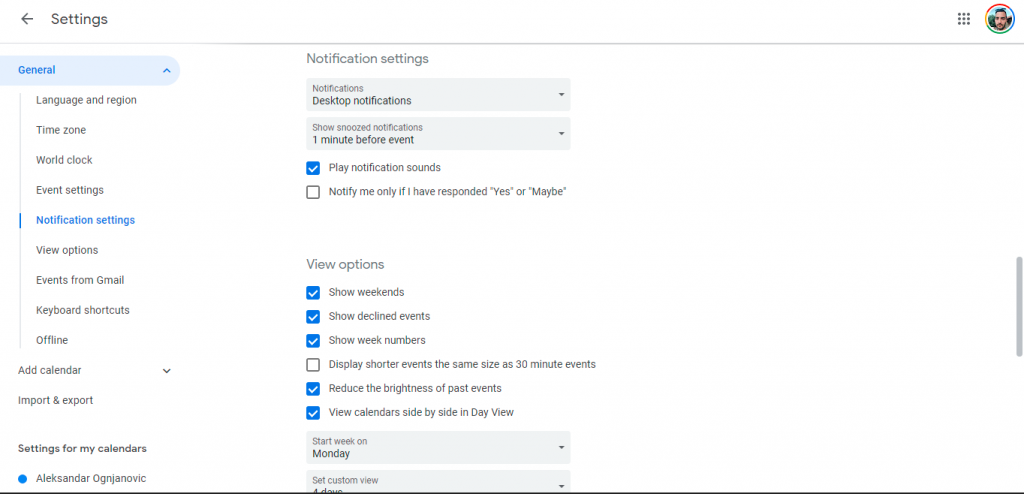Go to Time zone settings
Viewport: 1024px width, 494px height.
(61, 130)
